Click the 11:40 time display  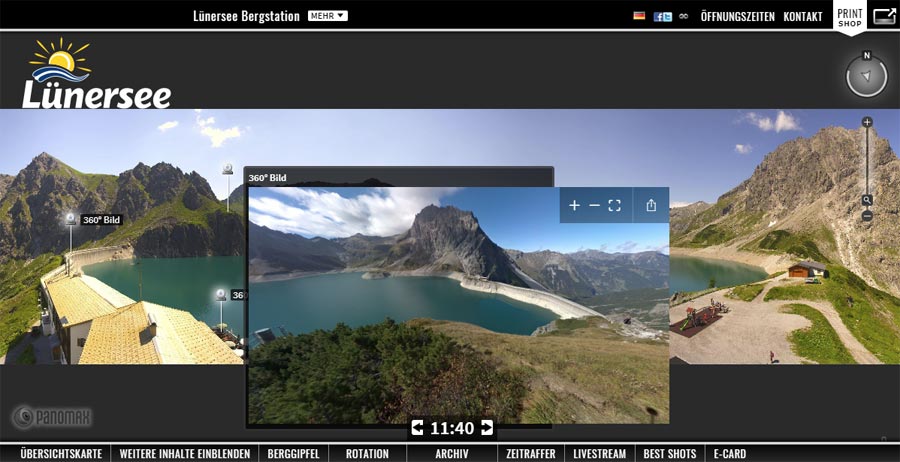tap(452, 428)
